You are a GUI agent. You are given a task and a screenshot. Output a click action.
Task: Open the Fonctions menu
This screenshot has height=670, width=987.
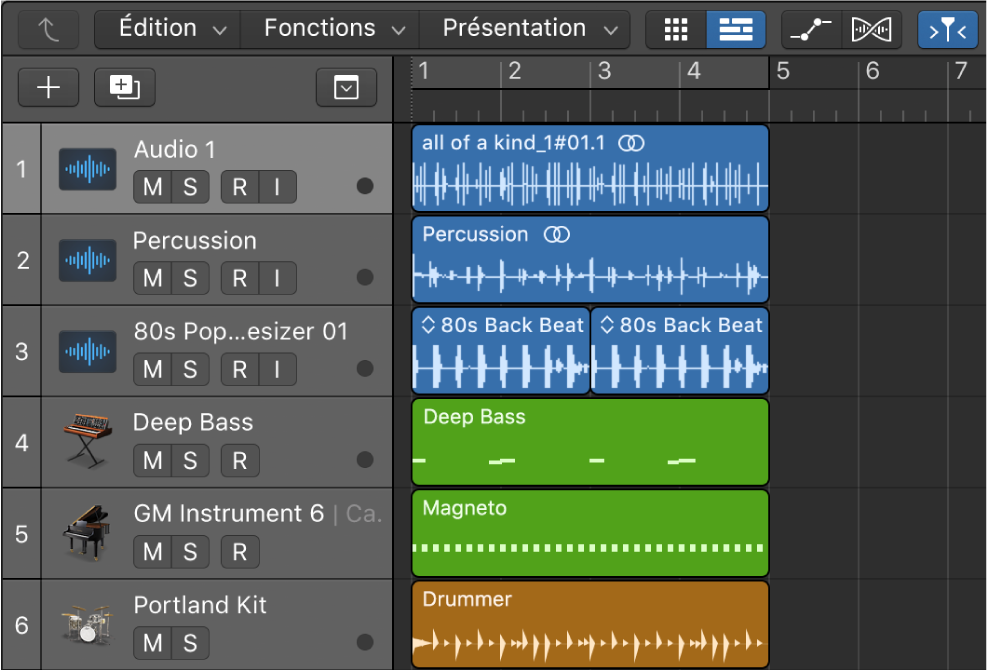[330, 29]
